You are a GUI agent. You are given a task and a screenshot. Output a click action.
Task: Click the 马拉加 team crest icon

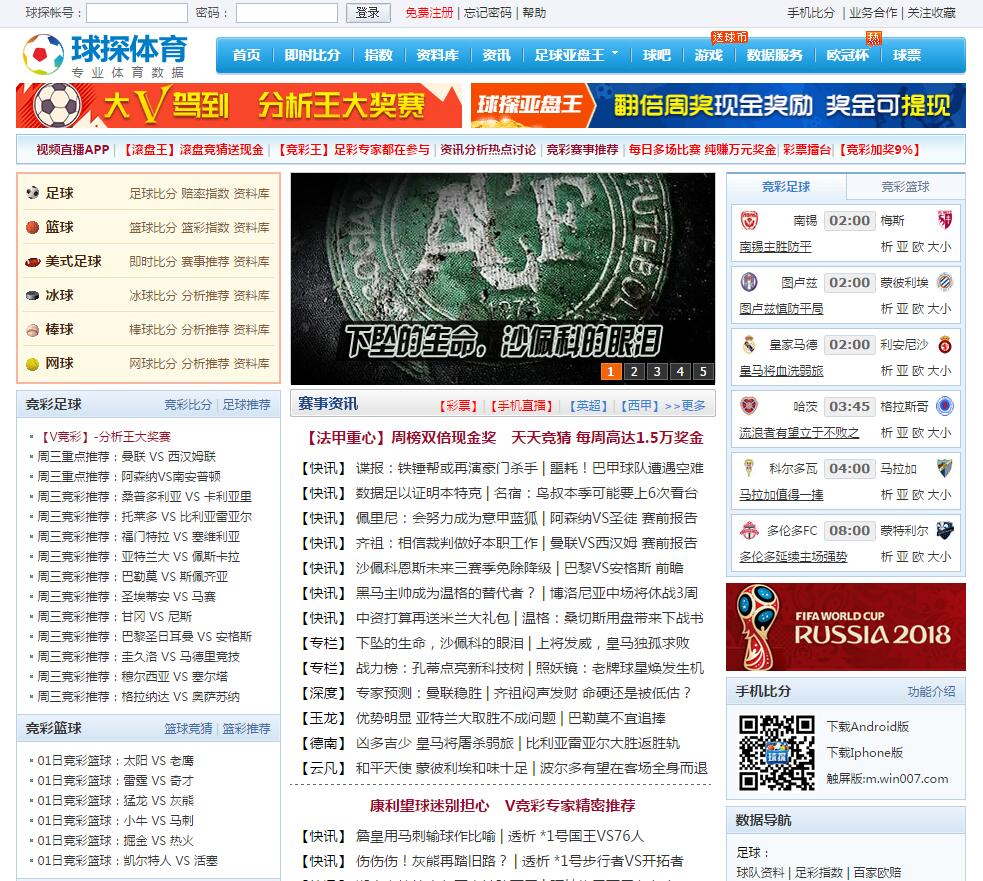coord(945,468)
